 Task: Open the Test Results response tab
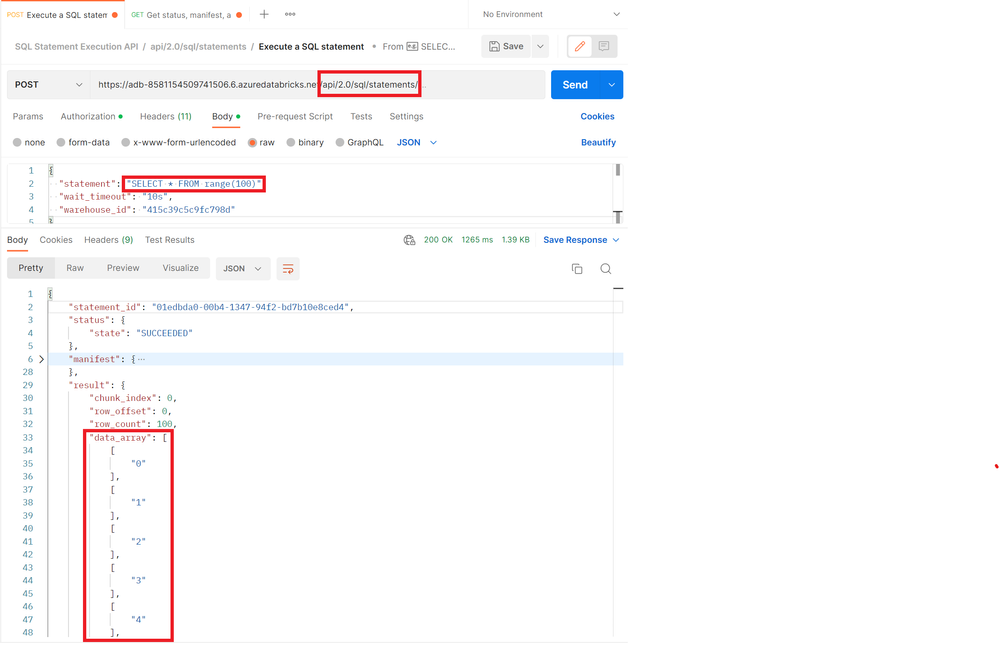(169, 240)
